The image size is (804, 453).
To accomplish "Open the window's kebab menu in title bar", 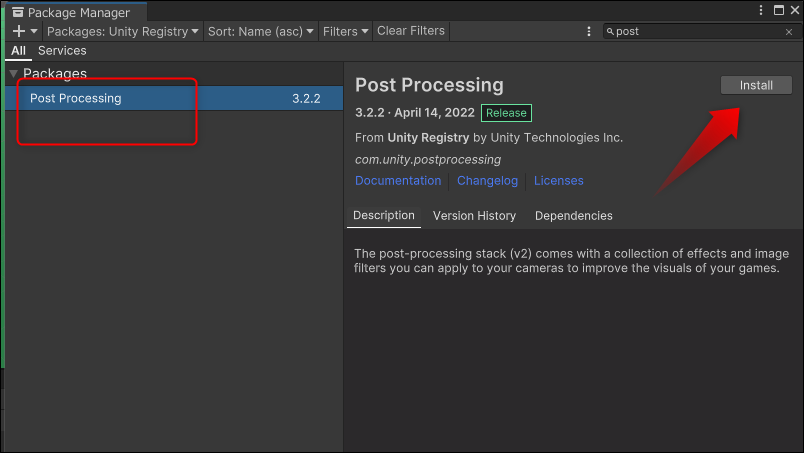I will [x=762, y=12].
